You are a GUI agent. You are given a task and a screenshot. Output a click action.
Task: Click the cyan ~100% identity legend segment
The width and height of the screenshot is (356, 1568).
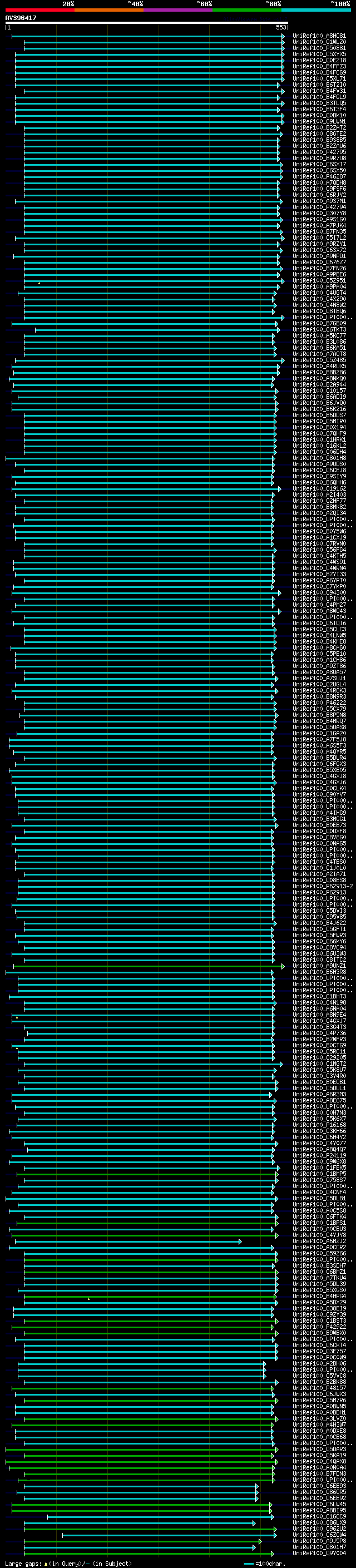tap(316, 10)
